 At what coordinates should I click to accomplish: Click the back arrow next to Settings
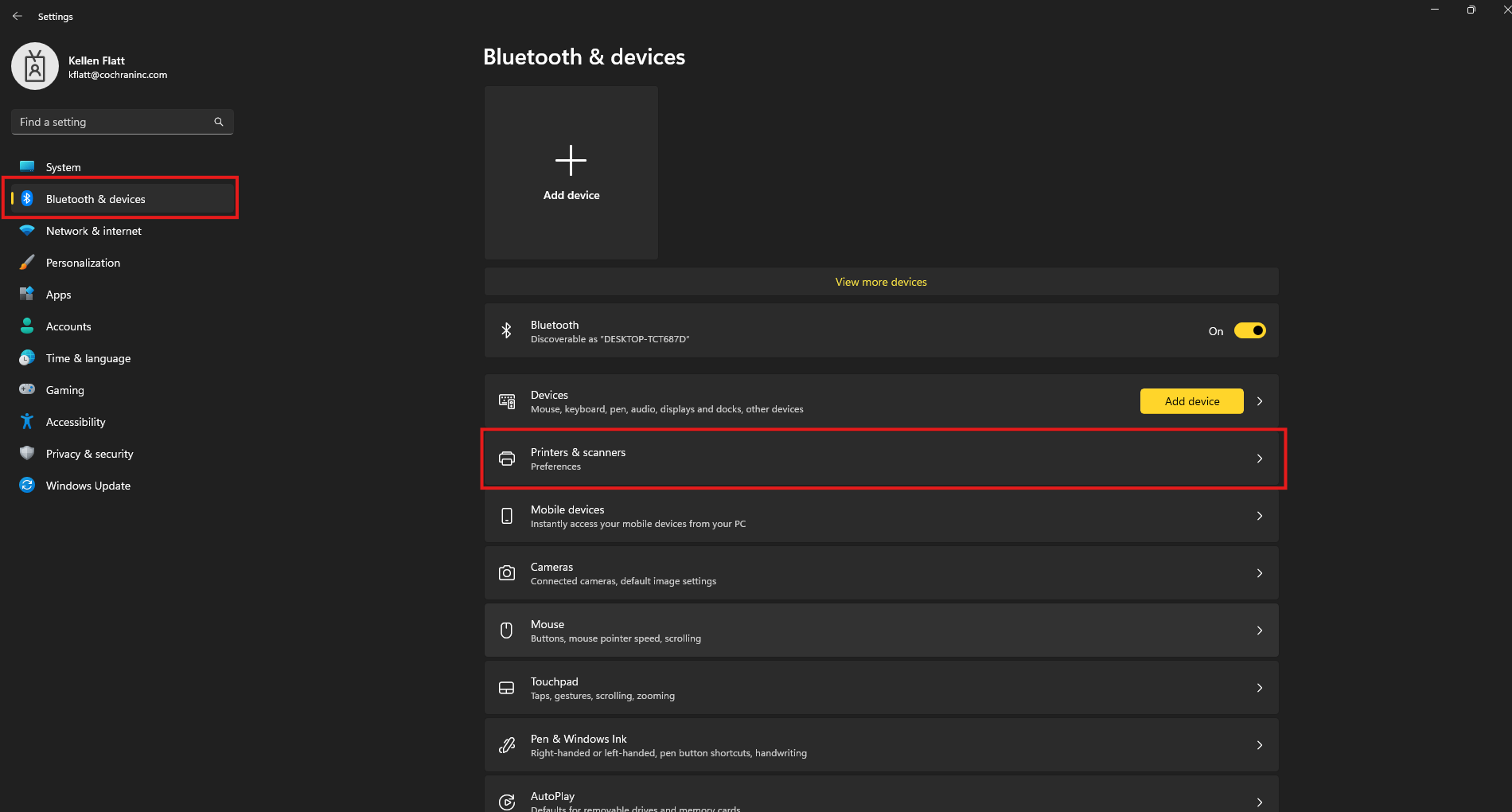tap(18, 16)
